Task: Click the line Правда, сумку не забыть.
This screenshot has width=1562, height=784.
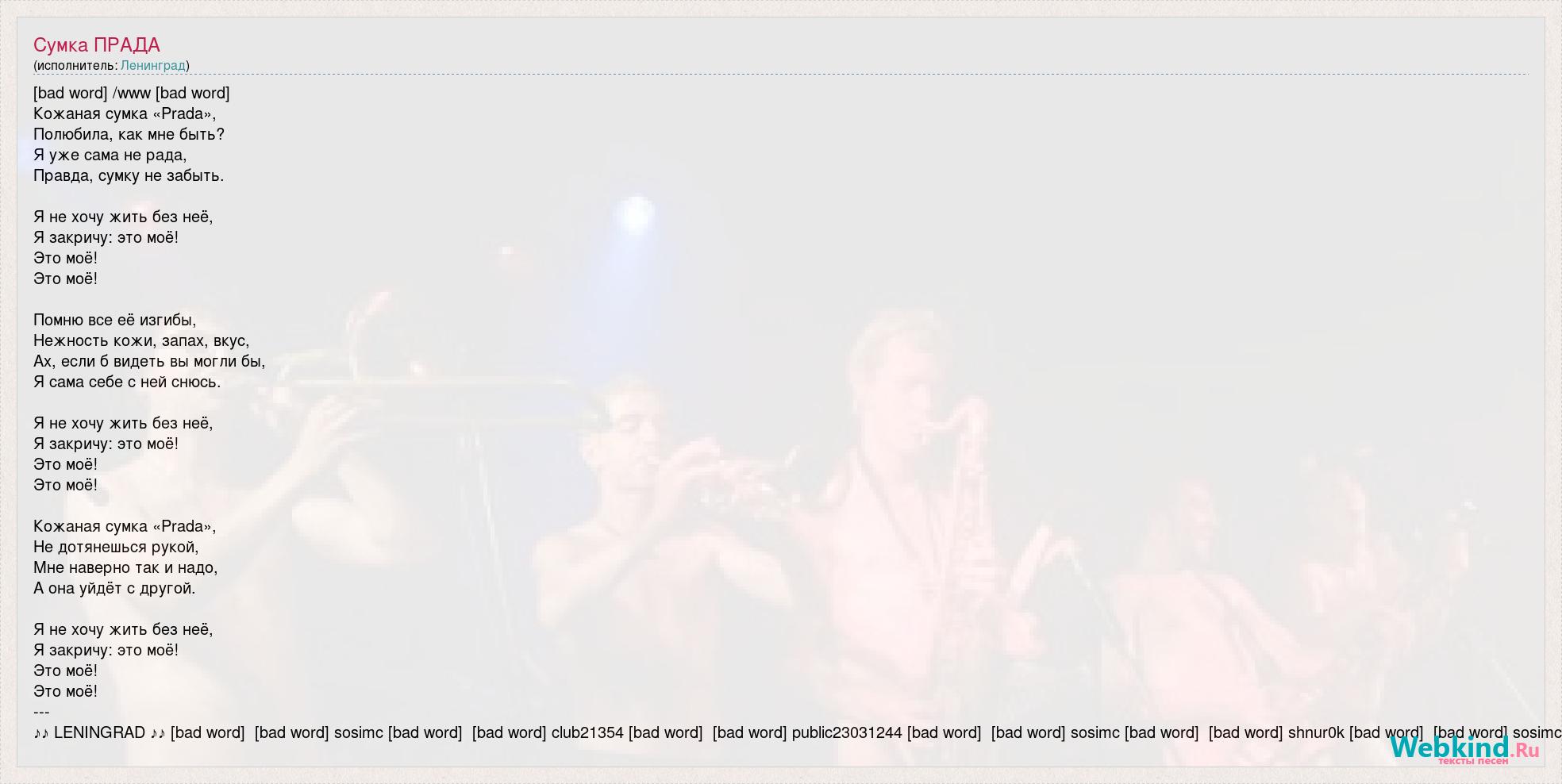Action: click(129, 175)
